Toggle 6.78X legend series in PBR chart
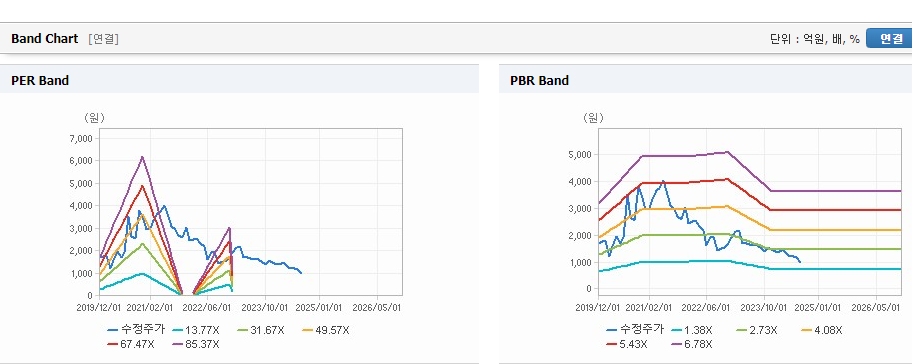This screenshot has height=364, width=912. pyautogui.click(x=691, y=344)
